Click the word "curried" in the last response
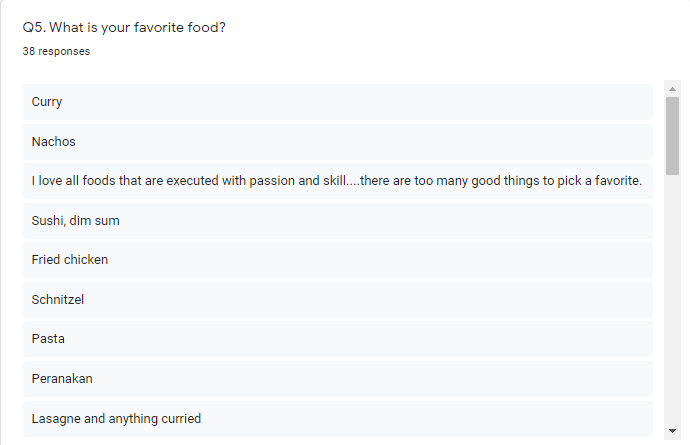The width and height of the screenshot is (690, 445). [x=181, y=419]
